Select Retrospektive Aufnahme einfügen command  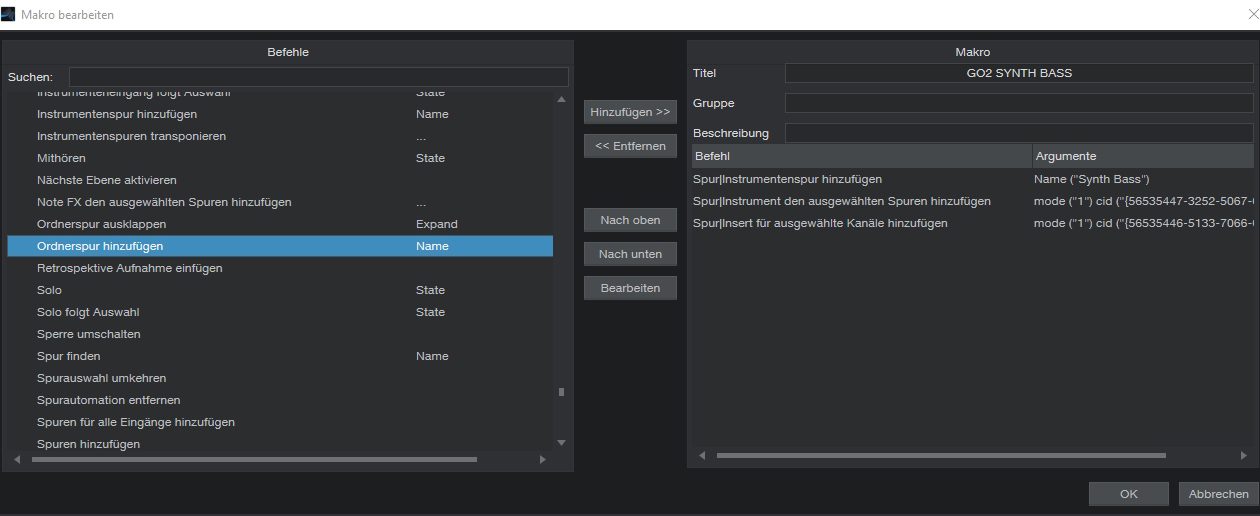click(130, 268)
